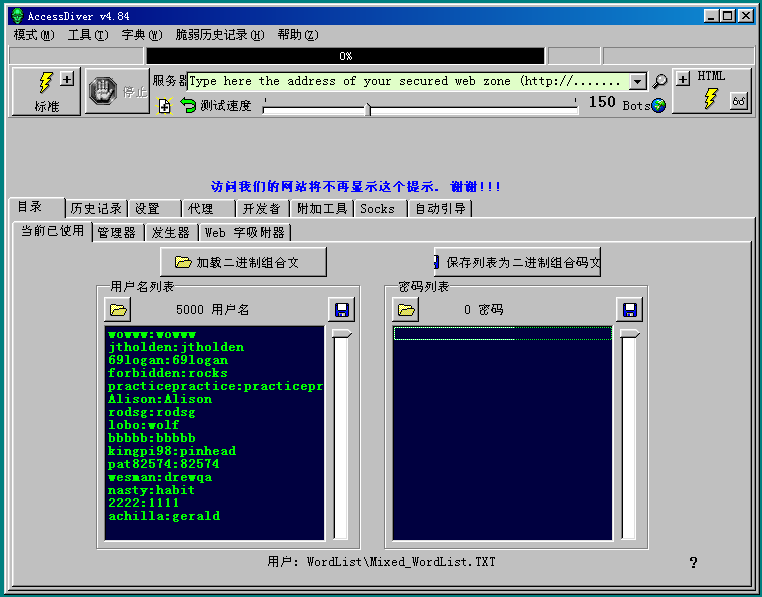Click inside the server address input field

pyautogui.click(x=408, y=81)
